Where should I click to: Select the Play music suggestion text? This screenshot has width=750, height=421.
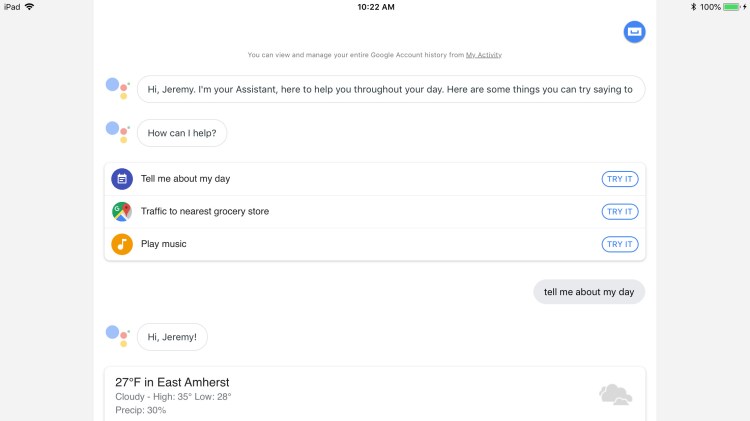(x=164, y=244)
